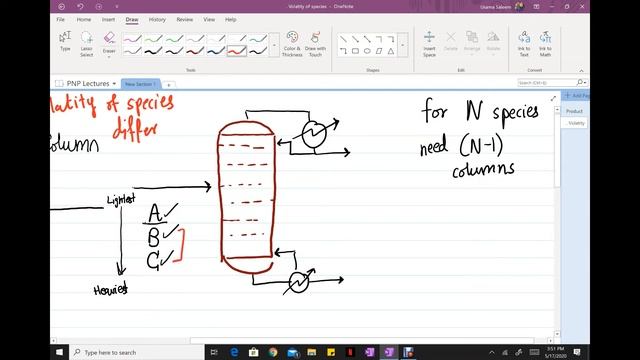Open the Help tab

click(231, 20)
